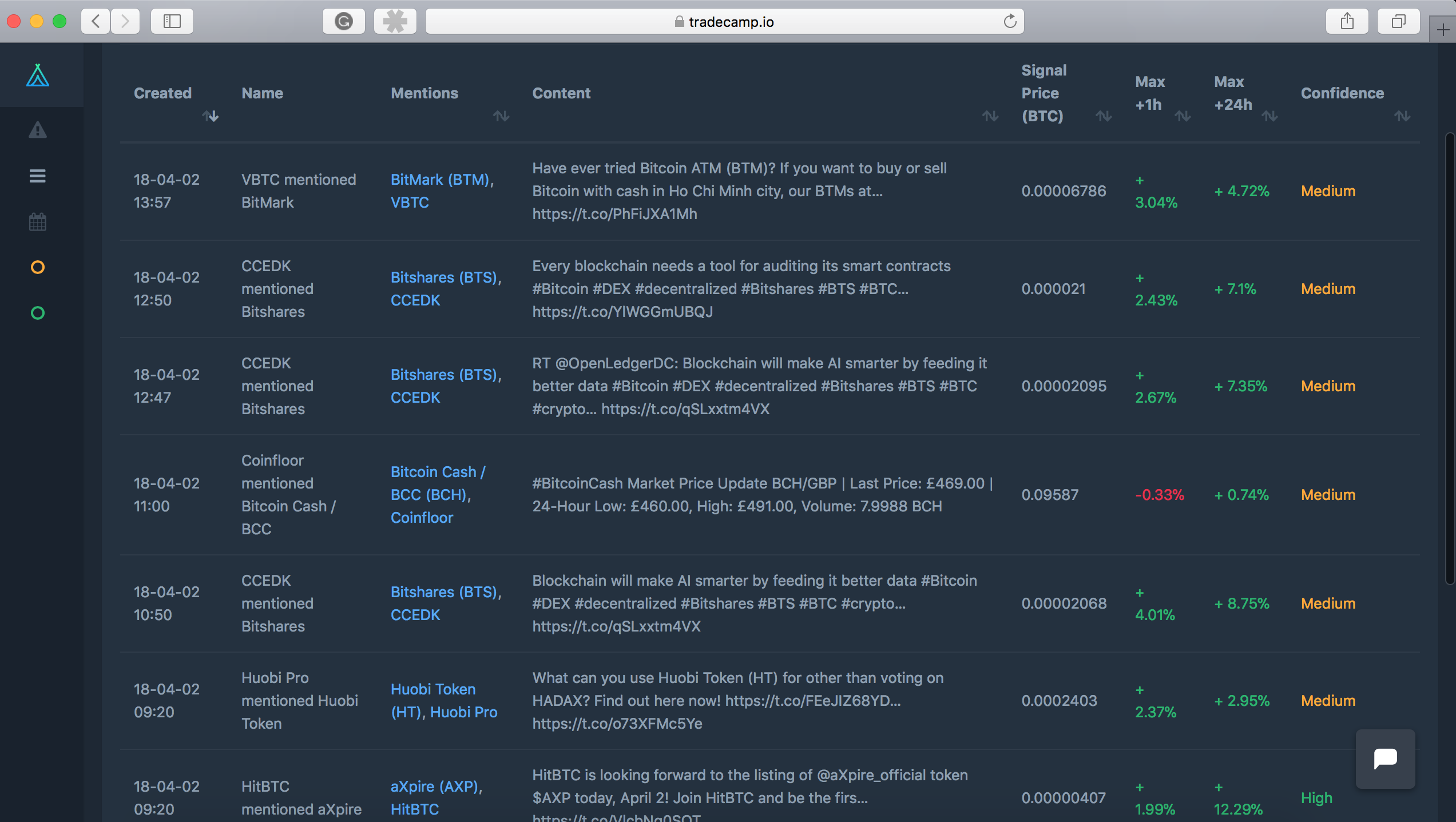Open the Coinfloor mention link
The width and height of the screenshot is (1456, 822).
coord(422,518)
